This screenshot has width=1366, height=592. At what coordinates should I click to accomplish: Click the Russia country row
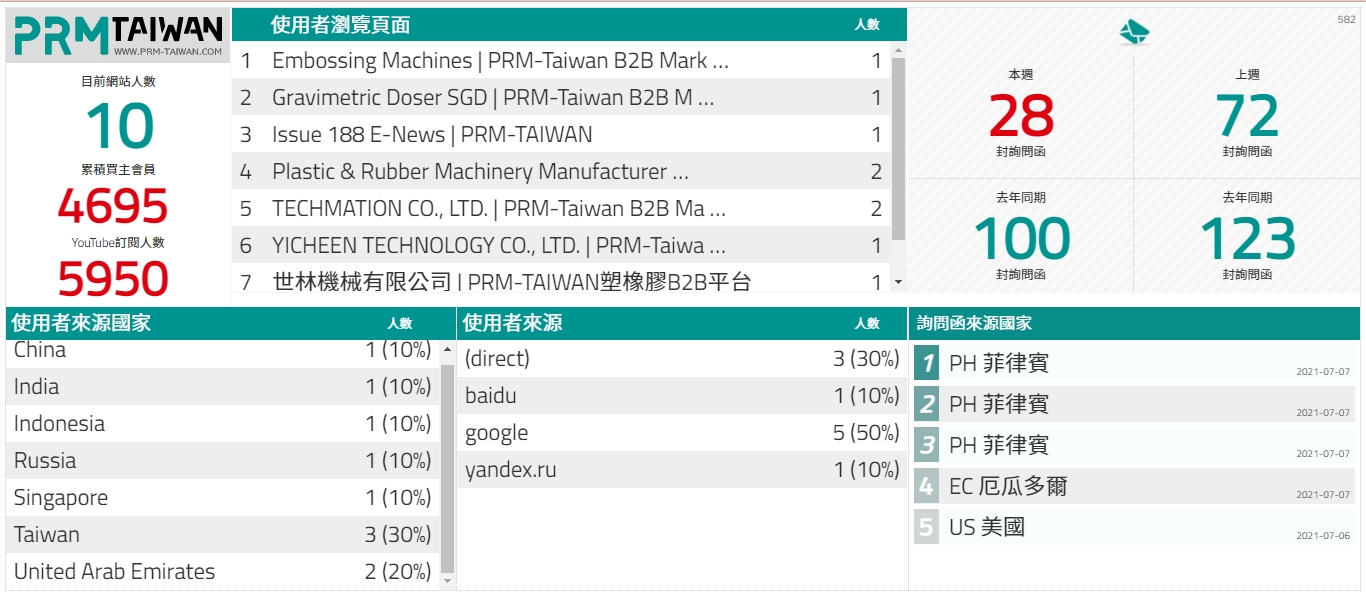click(223, 460)
